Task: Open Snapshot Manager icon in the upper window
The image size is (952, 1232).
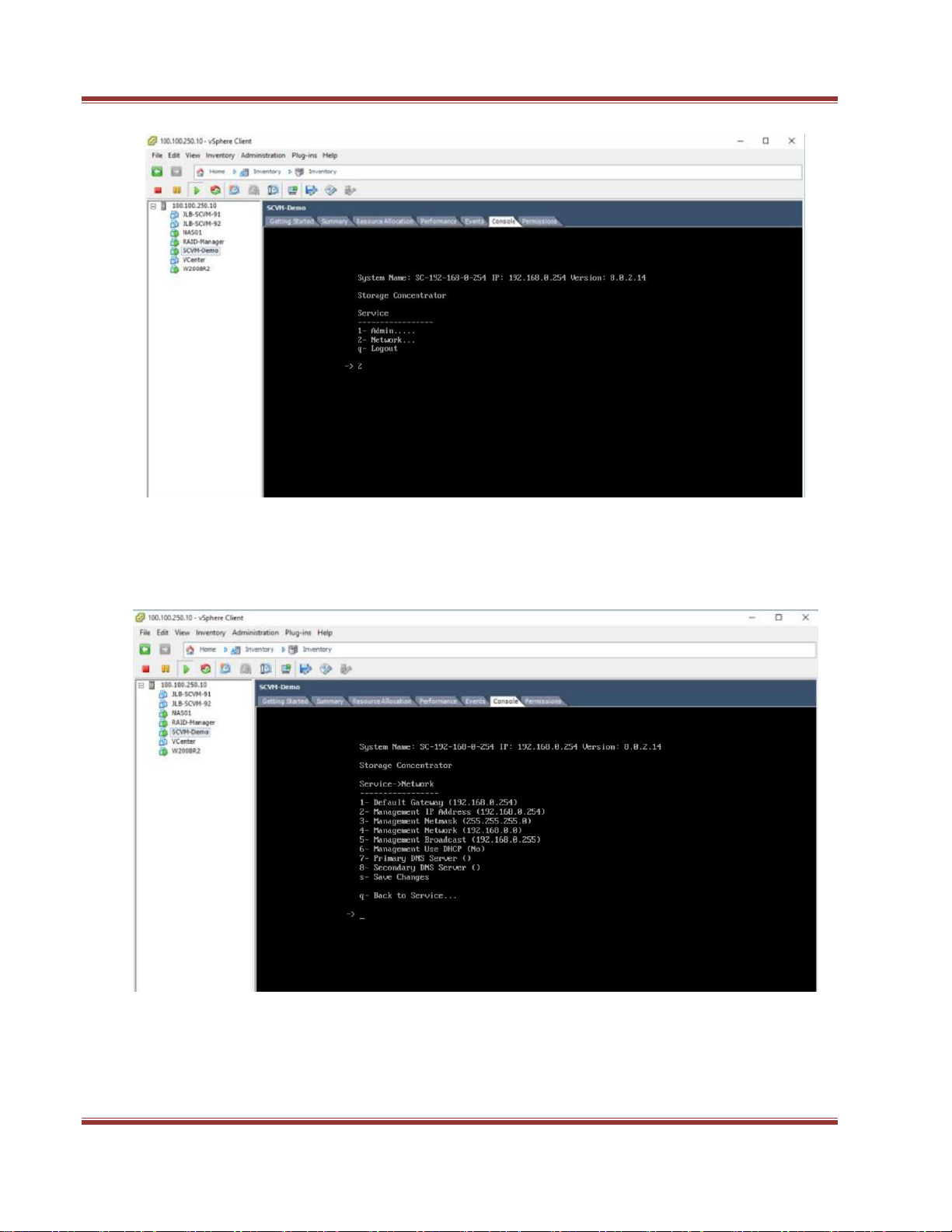Action: coord(273,190)
